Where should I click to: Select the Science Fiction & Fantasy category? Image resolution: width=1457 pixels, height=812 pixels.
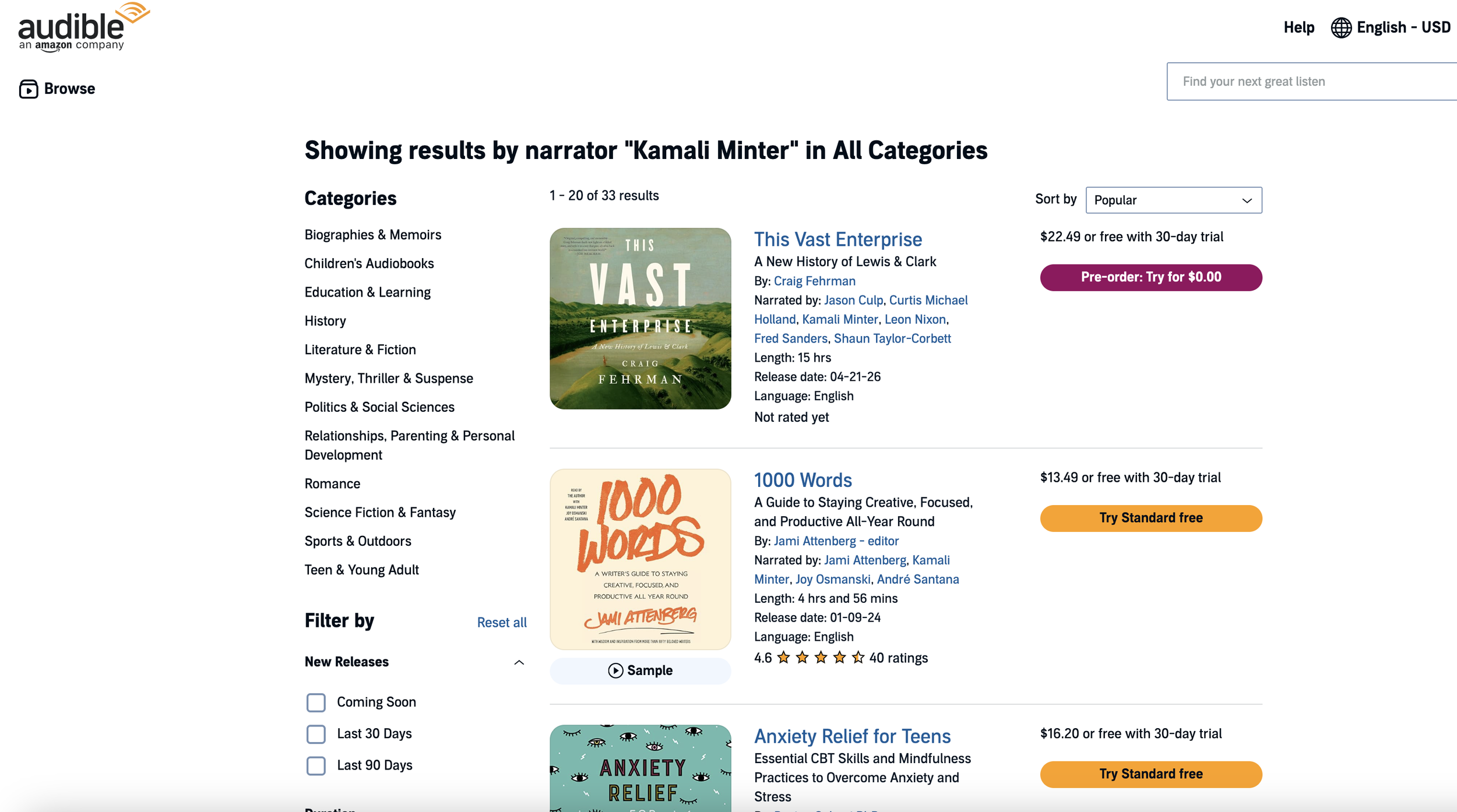coord(380,513)
